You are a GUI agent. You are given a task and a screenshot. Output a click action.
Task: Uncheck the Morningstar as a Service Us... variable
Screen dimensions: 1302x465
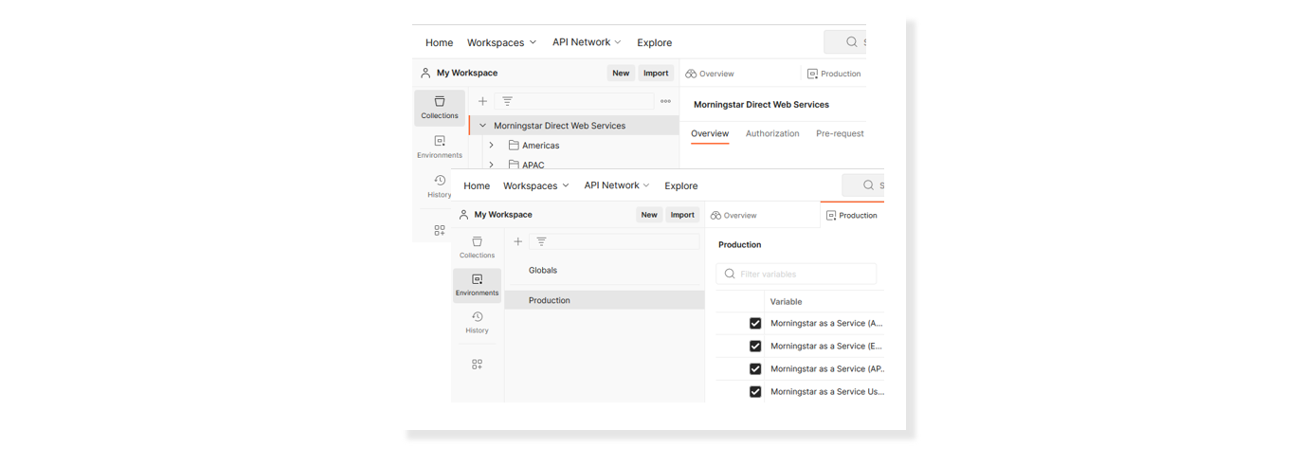(x=755, y=392)
